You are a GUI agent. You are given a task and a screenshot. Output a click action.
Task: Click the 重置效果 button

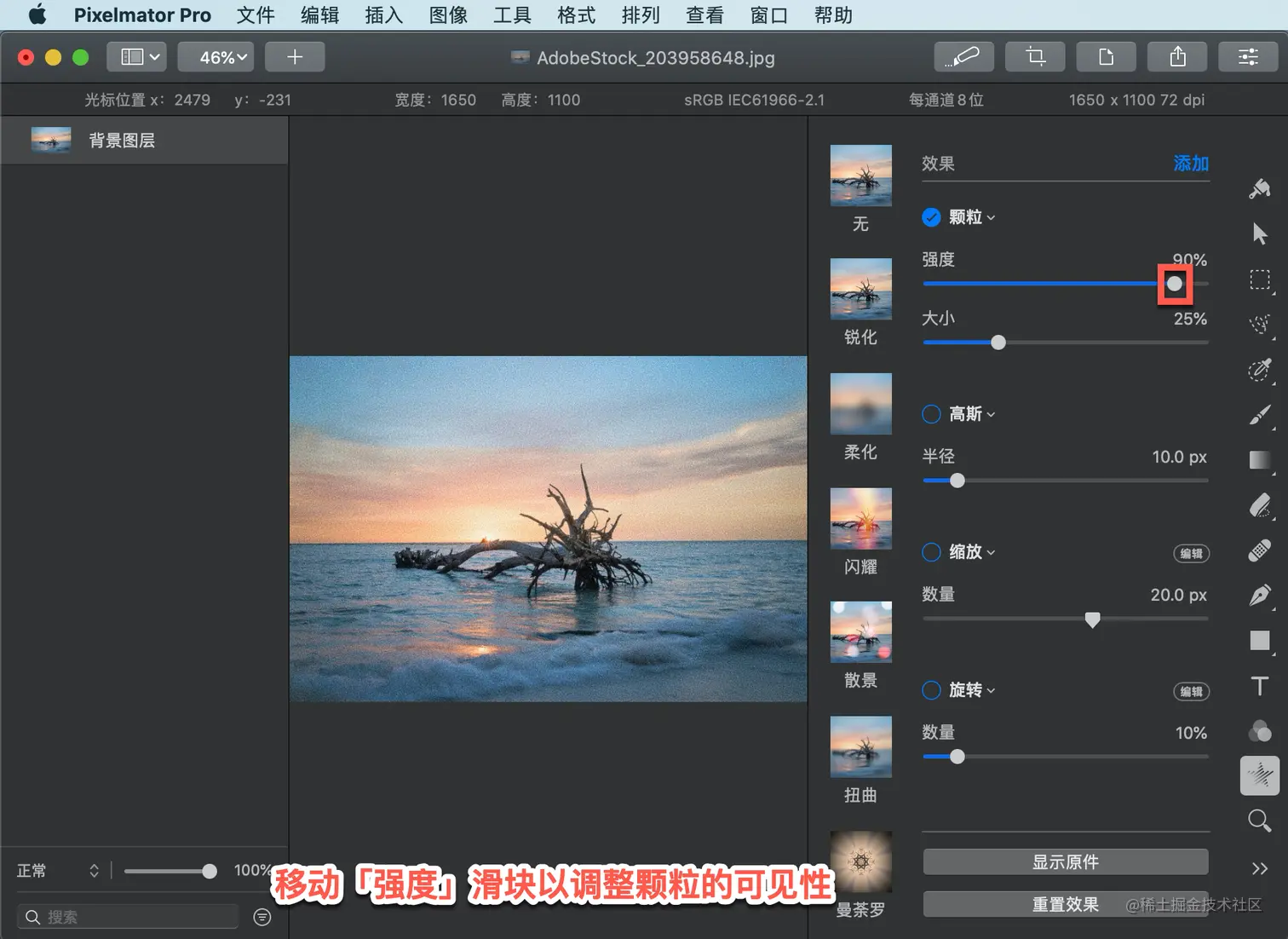click(1066, 904)
